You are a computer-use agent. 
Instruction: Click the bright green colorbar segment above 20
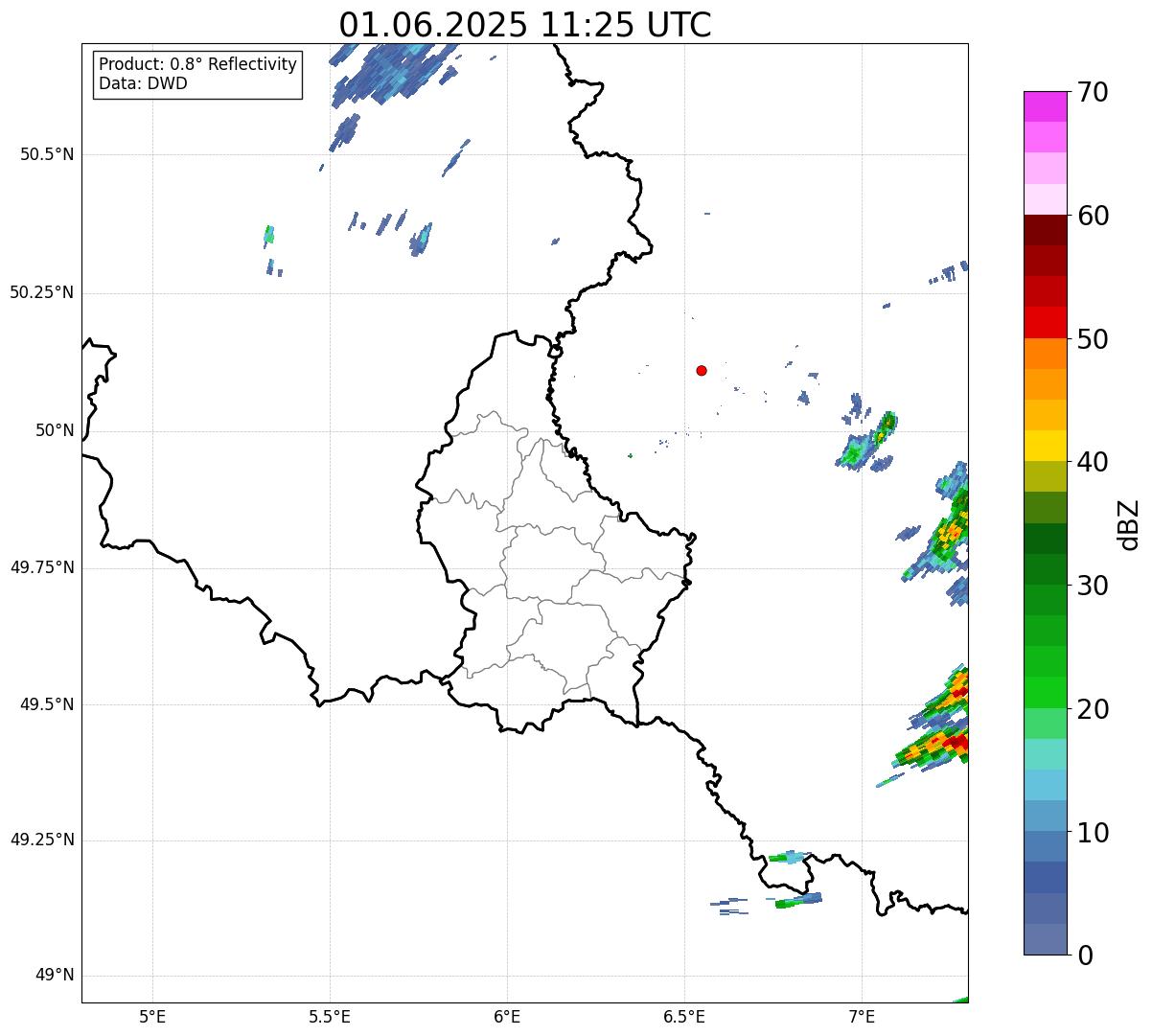[1046, 692]
